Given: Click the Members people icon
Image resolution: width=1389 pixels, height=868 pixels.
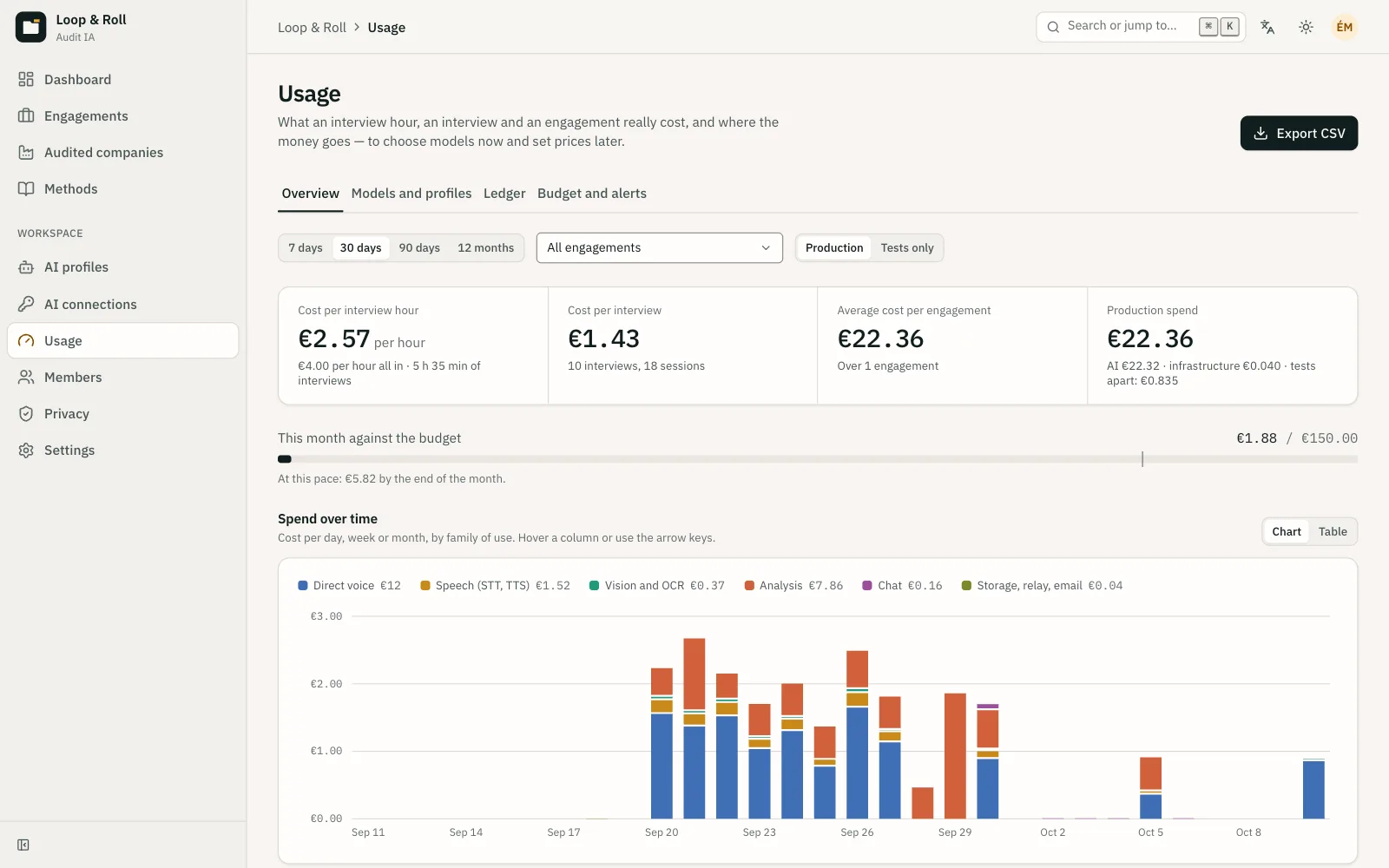Looking at the screenshot, I should click(26, 377).
